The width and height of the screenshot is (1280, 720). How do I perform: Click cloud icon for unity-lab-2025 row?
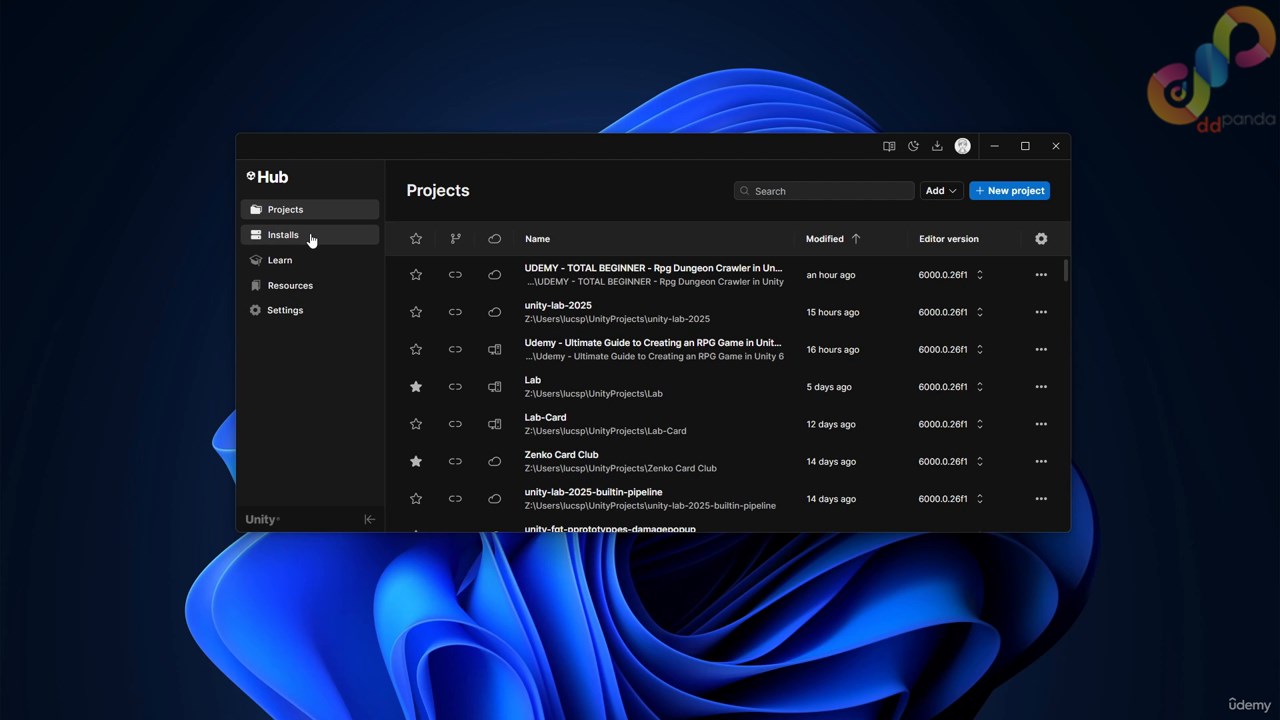click(x=494, y=312)
